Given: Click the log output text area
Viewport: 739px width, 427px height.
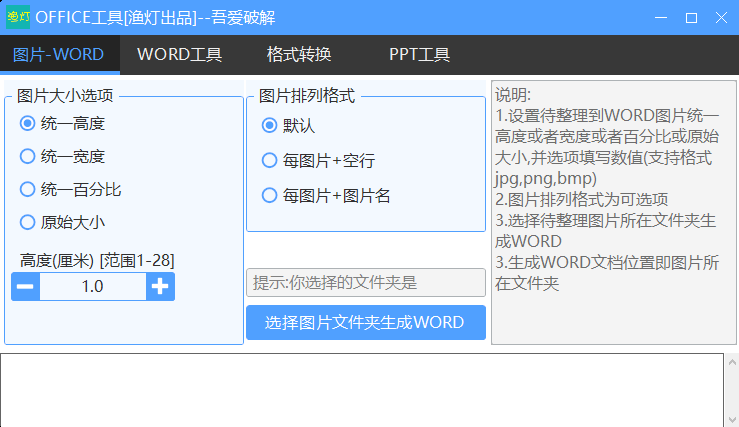Looking at the screenshot, I should tap(362, 390).
